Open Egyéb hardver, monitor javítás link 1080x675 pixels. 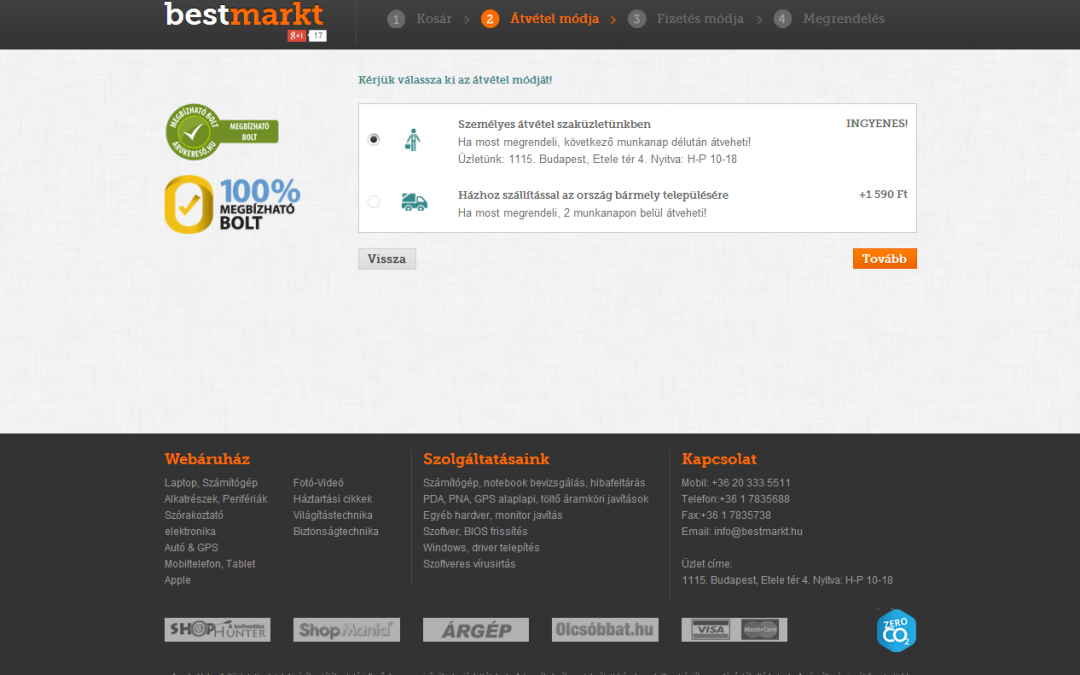(x=492, y=515)
